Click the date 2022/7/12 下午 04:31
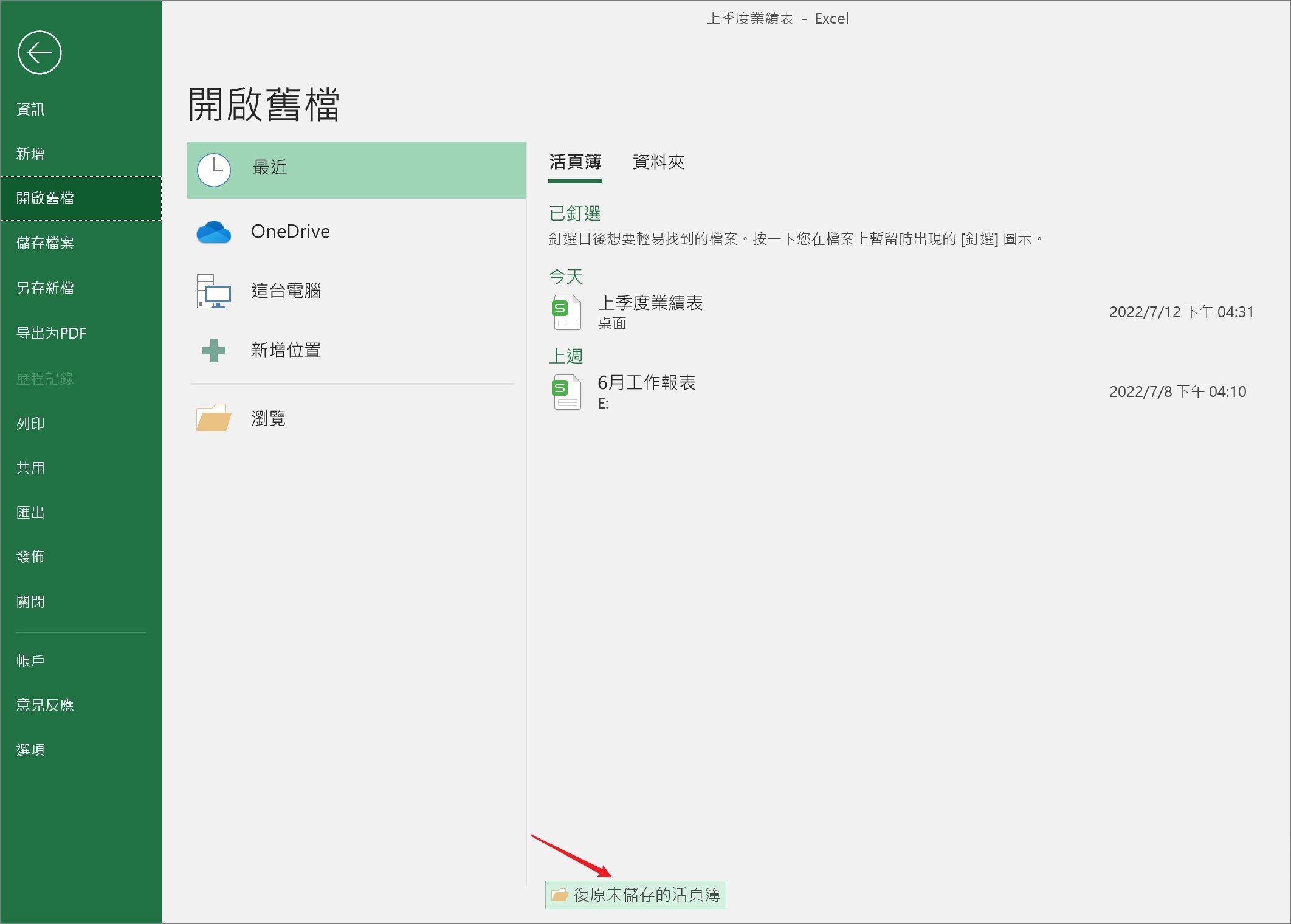 coord(1182,312)
